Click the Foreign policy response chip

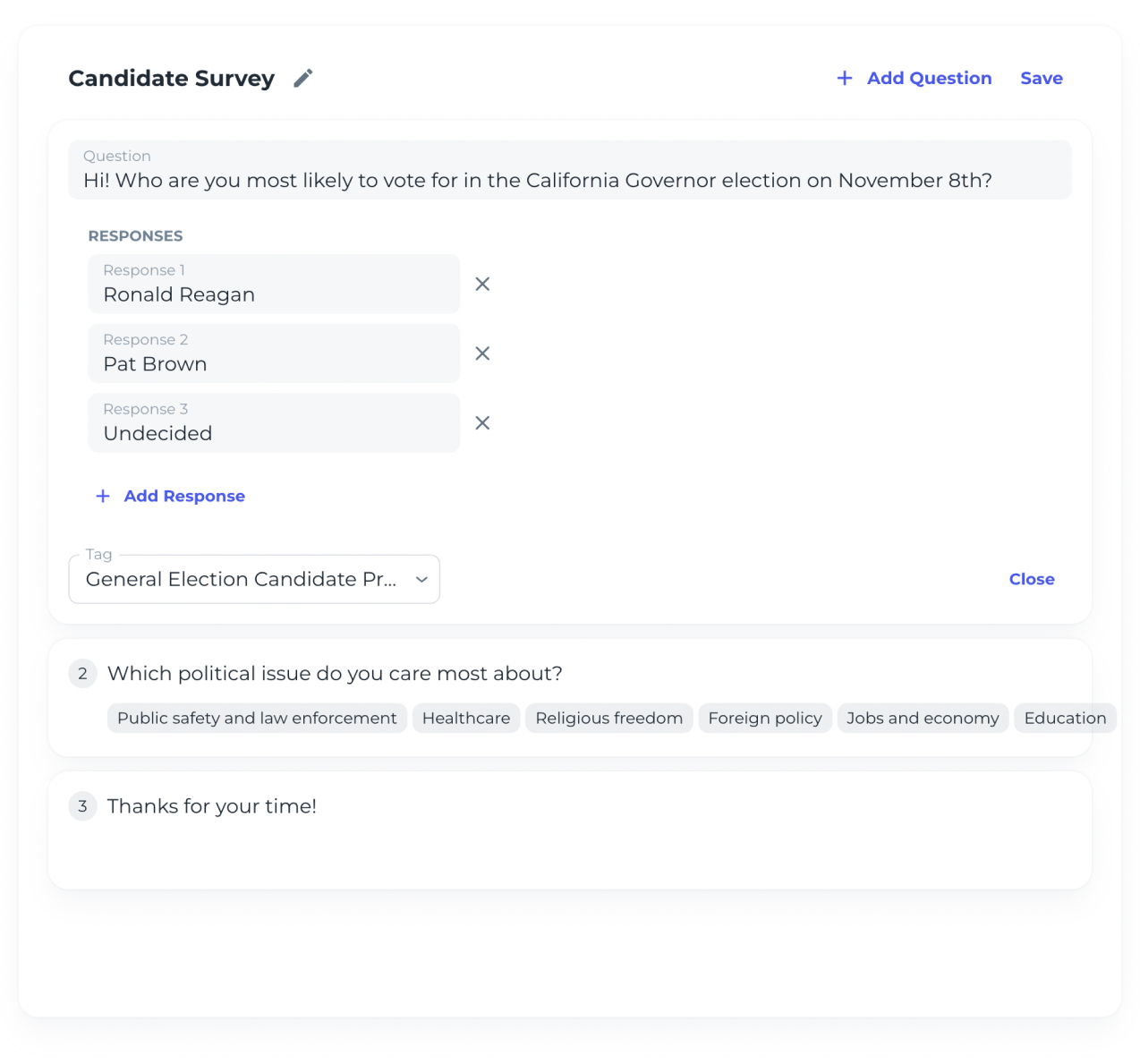click(764, 719)
